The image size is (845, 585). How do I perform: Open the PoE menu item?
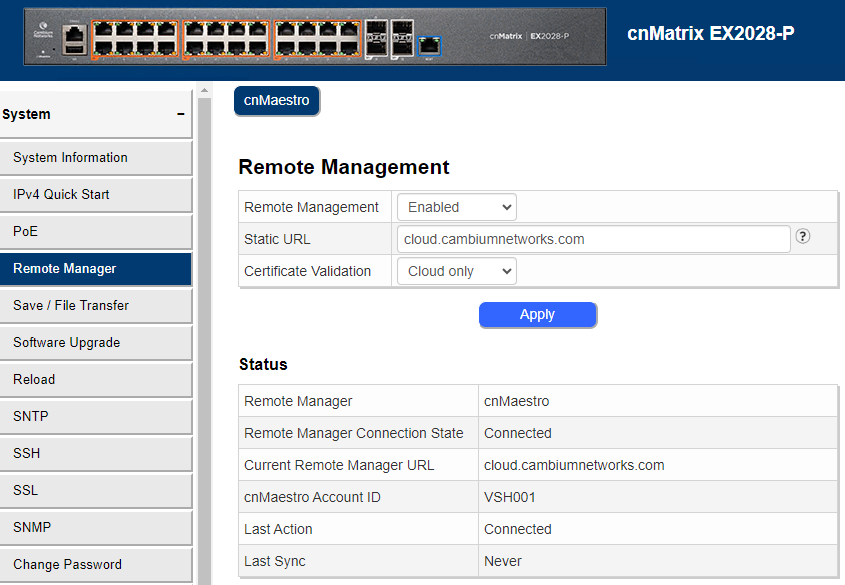tap(96, 232)
